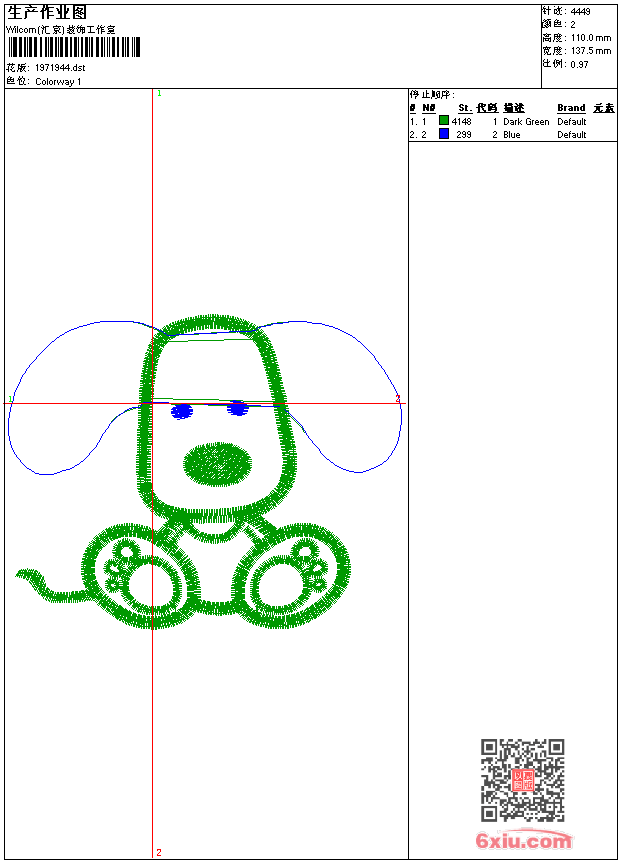This screenshot has height=860, width=620.
Task: Click the St. column header
Action: click(465, 108)
